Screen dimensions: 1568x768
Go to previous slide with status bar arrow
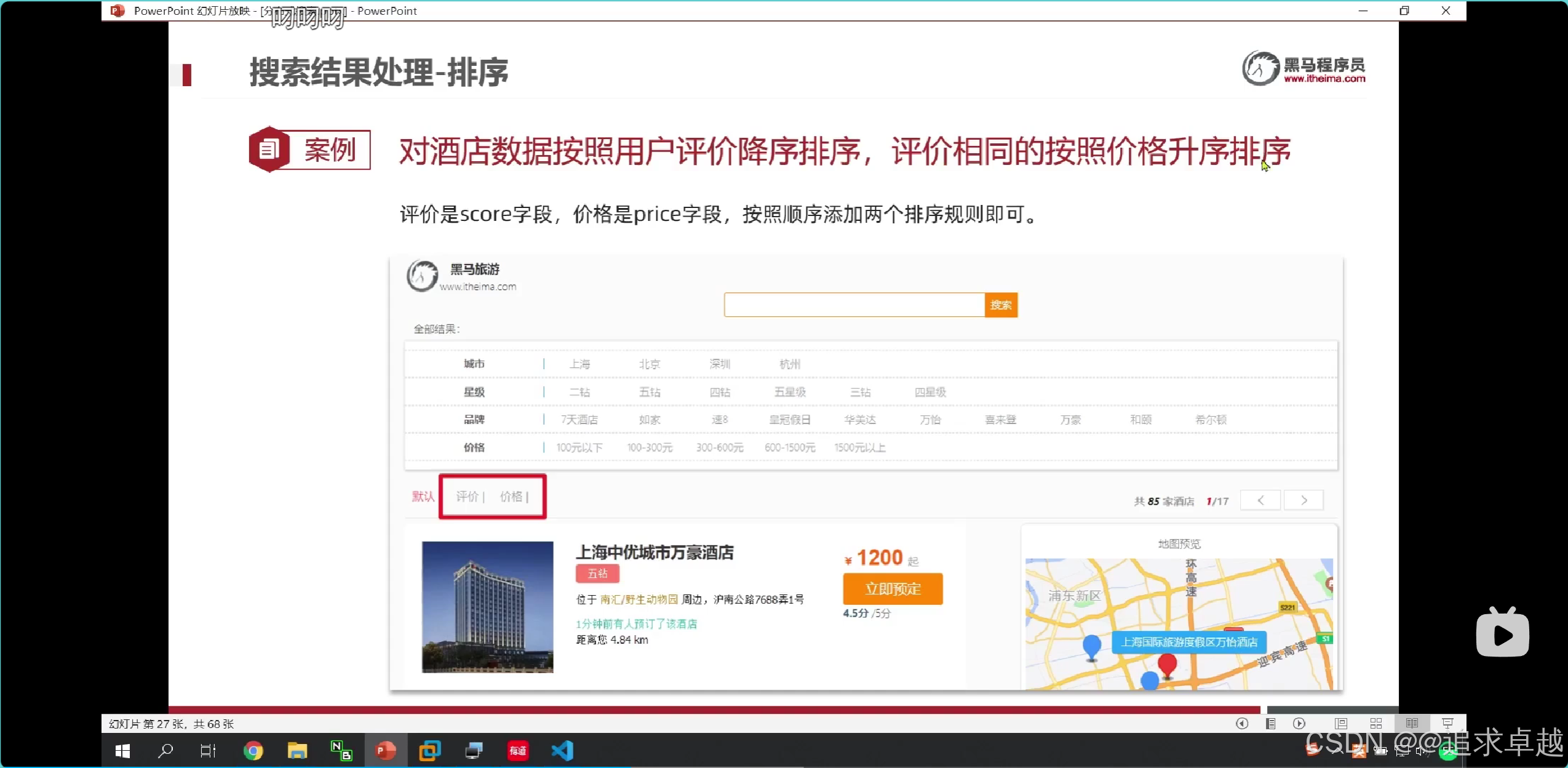pyautogui.click(x=1242, y=724)
